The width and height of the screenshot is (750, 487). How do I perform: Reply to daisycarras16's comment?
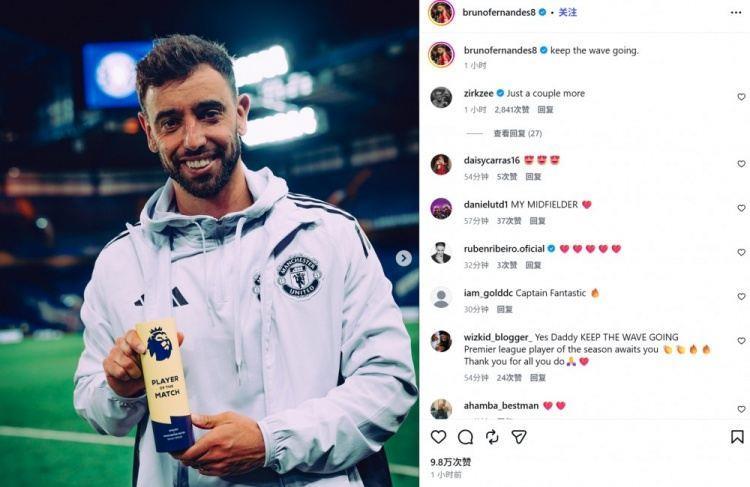click(533, 177)
